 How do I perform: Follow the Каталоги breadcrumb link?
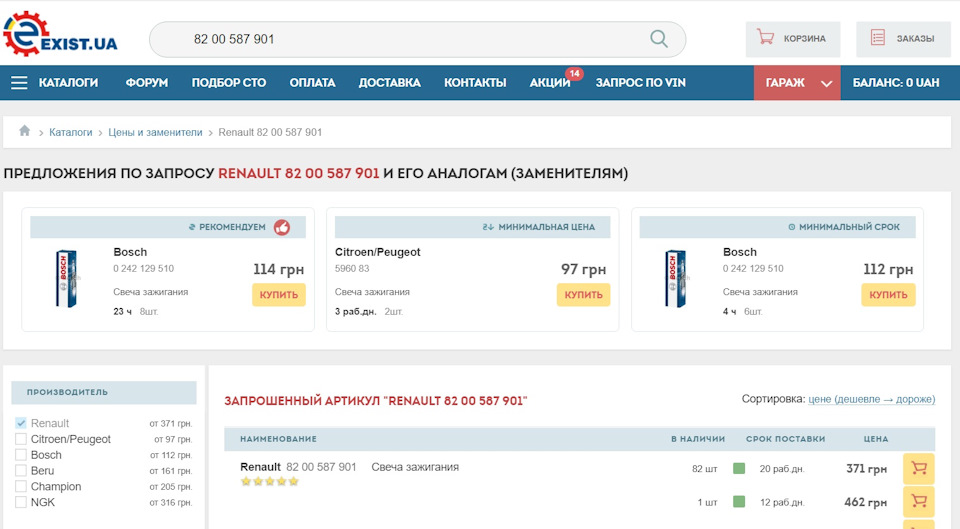[x=70, y=132]
